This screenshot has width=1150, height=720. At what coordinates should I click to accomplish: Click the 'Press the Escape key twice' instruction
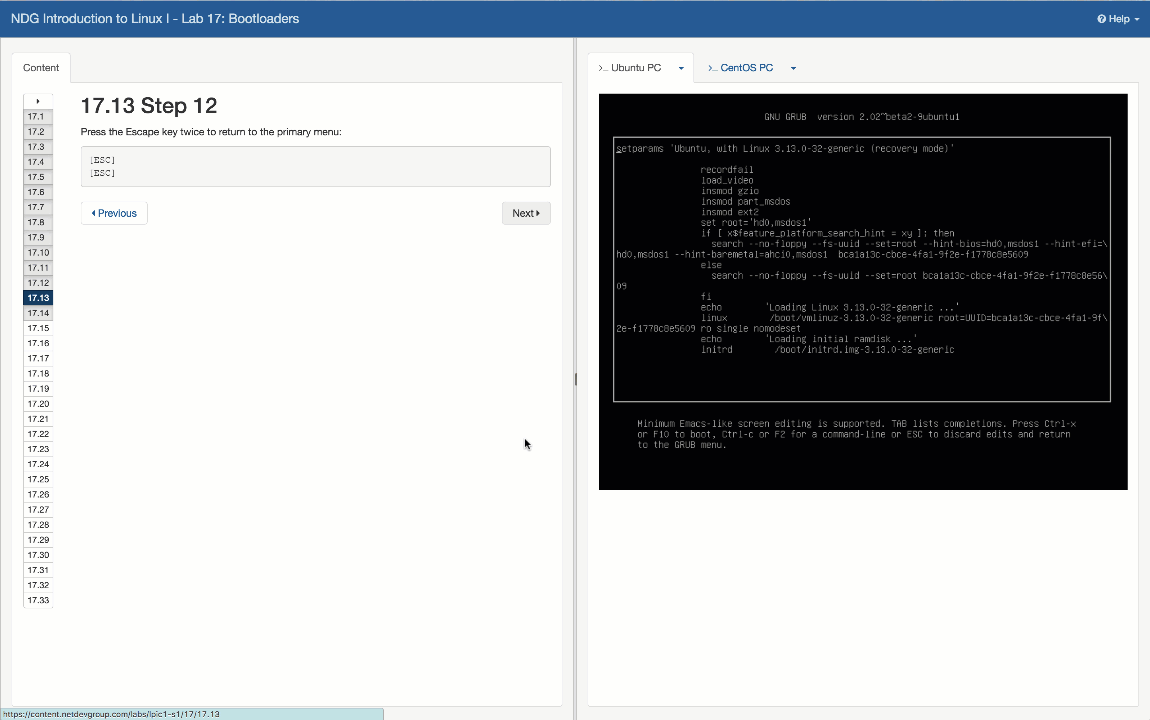[x=211, y=132]
